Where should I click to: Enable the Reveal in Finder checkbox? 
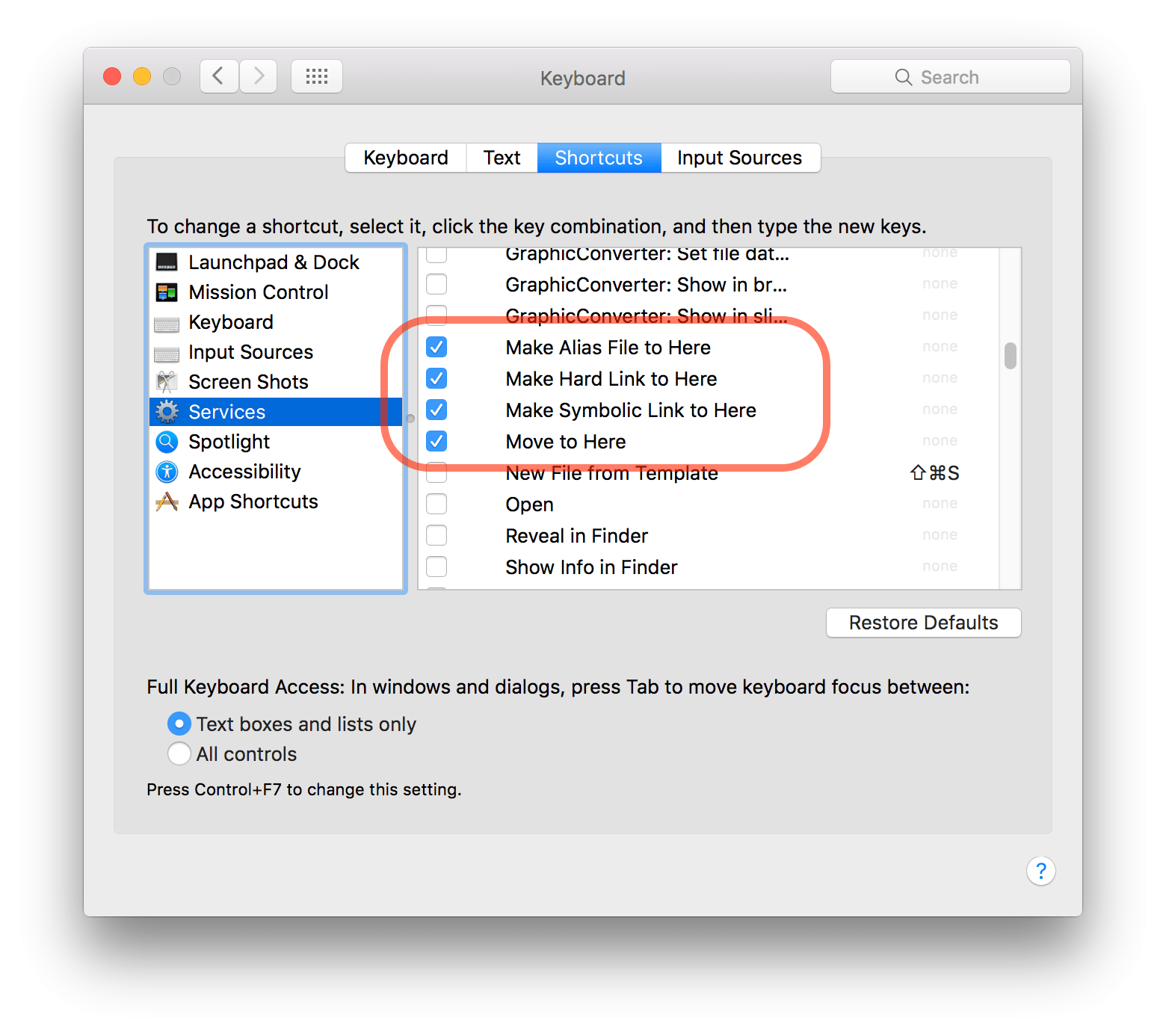[x=436, y=535]
